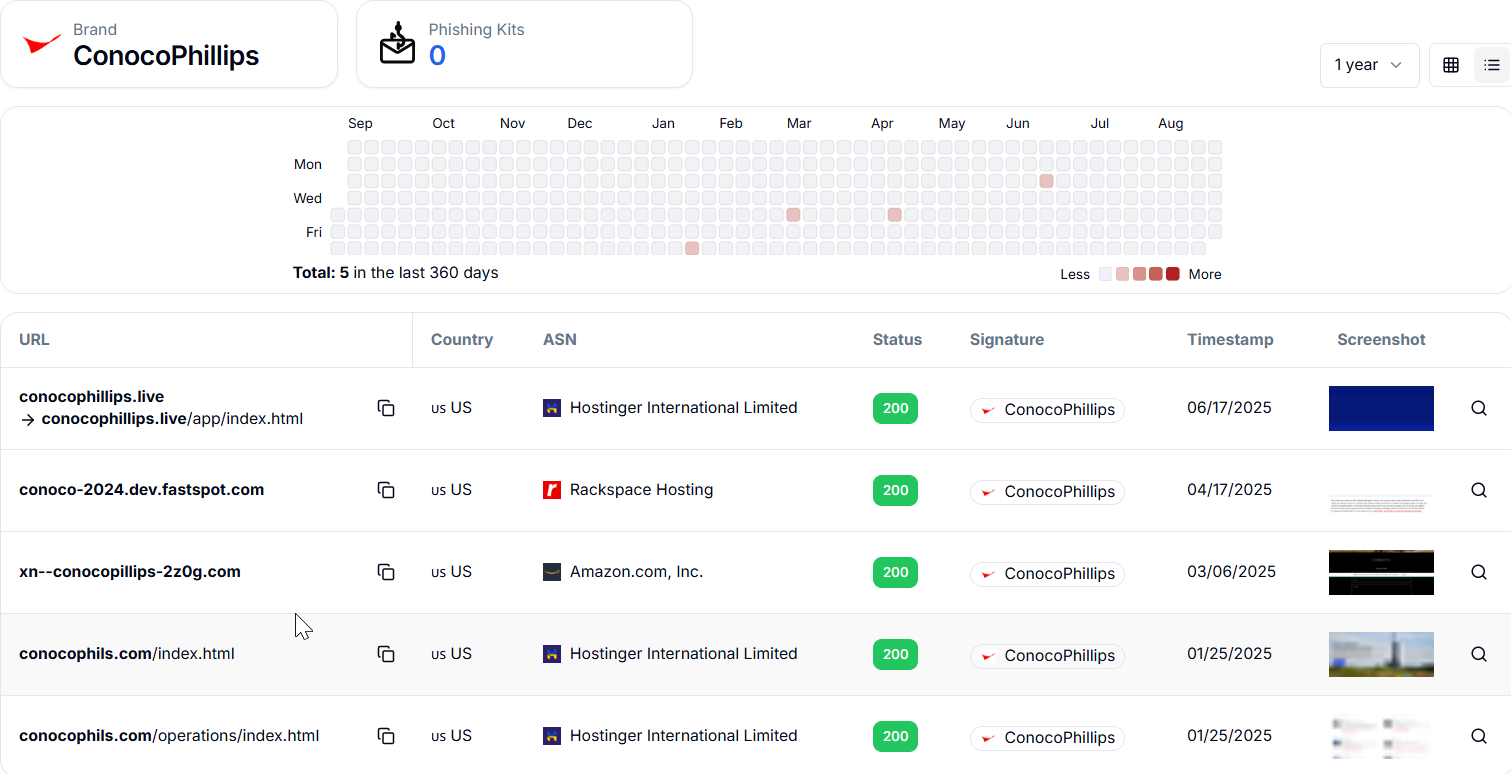
Task: Copy the xn--conocopillips-2z0g.com URL
Action: 386,572
